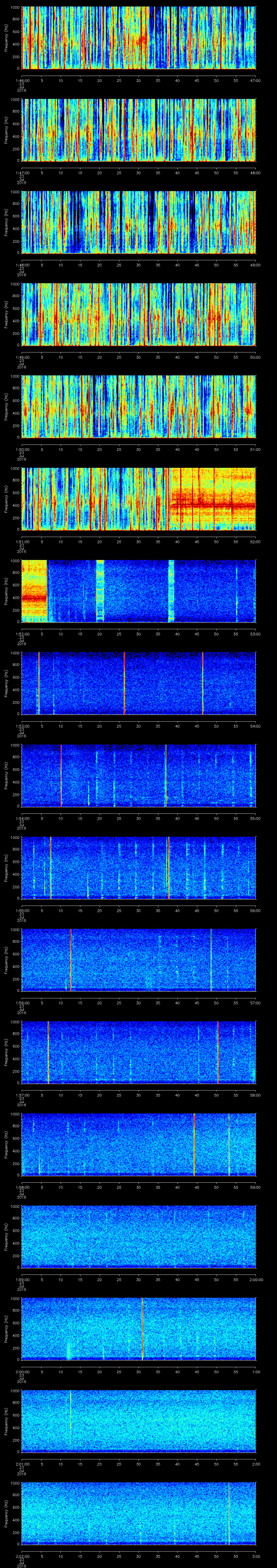The height and width of the screenshot is (1568, 277).
Task: Select the 1:52:00 start time label
Action: tap(22, 634)
